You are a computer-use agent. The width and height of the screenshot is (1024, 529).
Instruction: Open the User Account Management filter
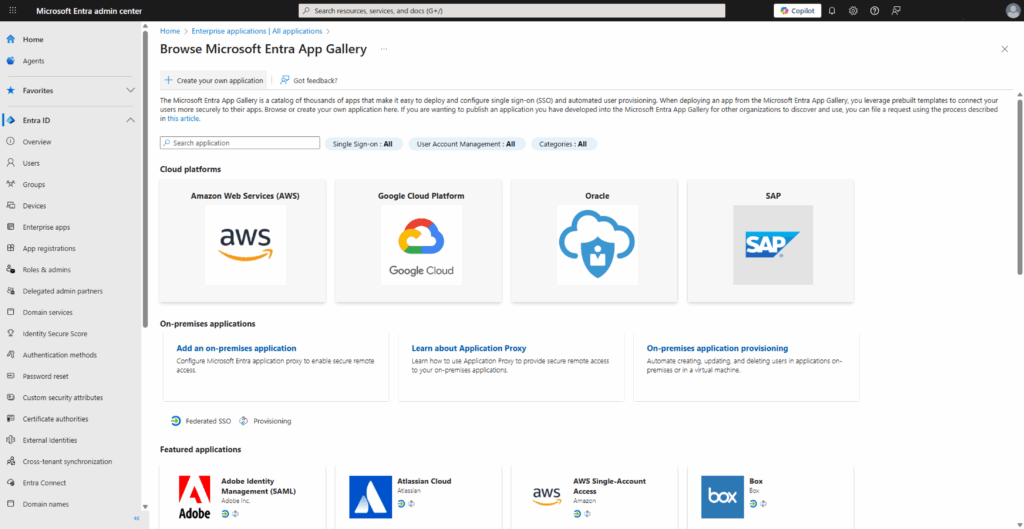coord(468,144)
